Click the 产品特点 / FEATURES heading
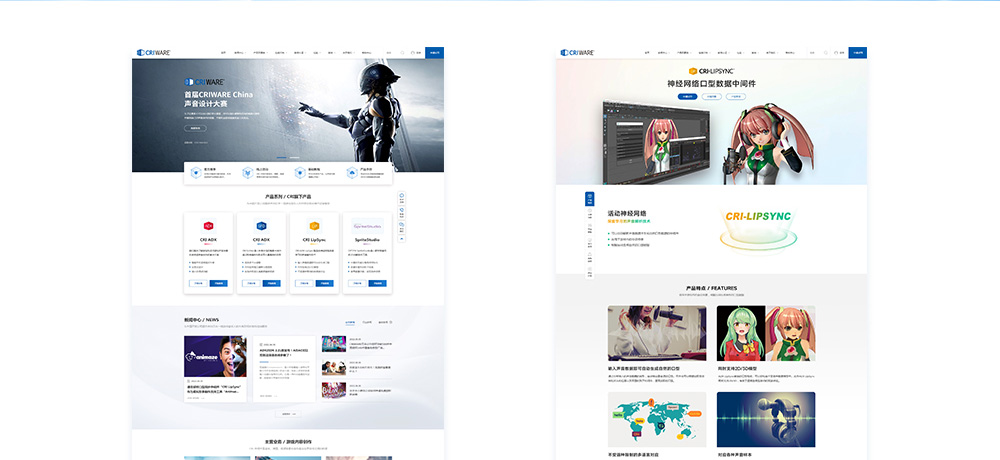Screen dimensions: 1000x460 pyautogui.click(x=711, y=288)
